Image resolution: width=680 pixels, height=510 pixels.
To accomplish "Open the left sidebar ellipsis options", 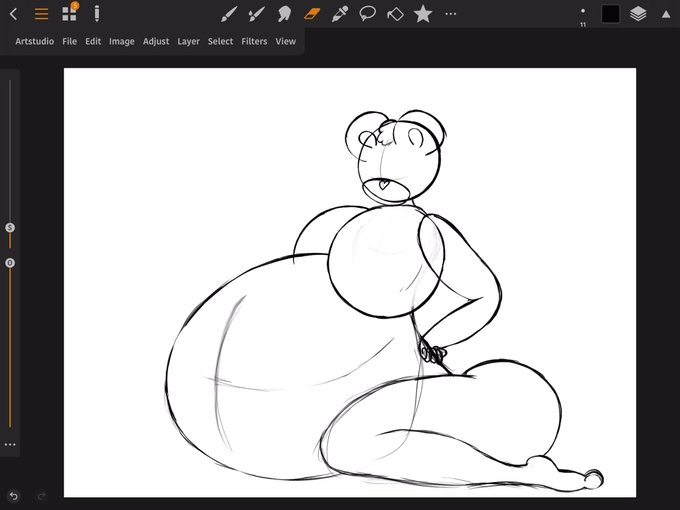I will coord(10,445).
